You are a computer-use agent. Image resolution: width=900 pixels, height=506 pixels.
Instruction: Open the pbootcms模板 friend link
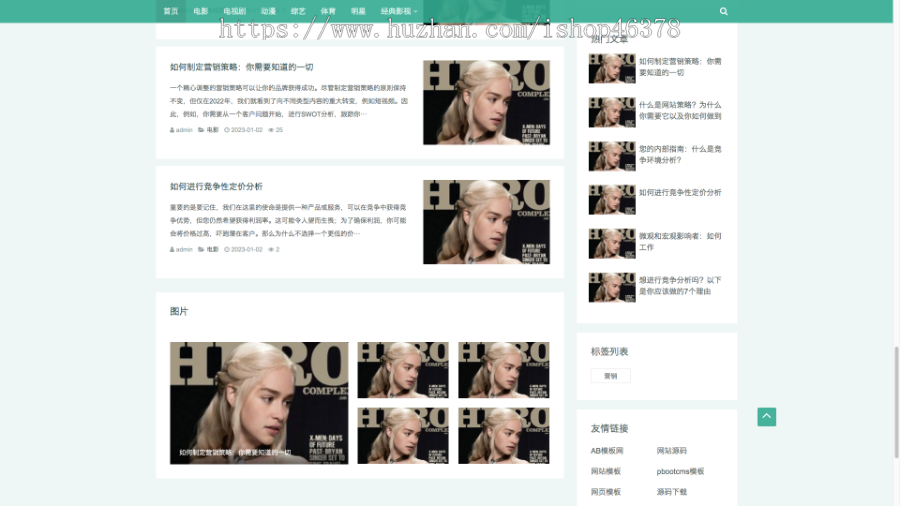[680, 472]
